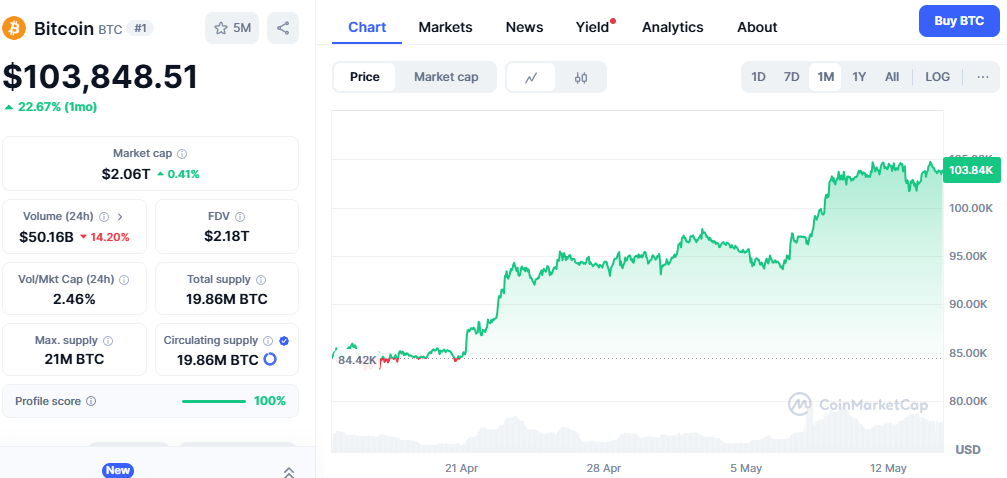Click the 2.46% Vol/Mkt Cap value
The height and width of the screenshot is (478, 1007).
pyautogui.click(x=74, y=299)
